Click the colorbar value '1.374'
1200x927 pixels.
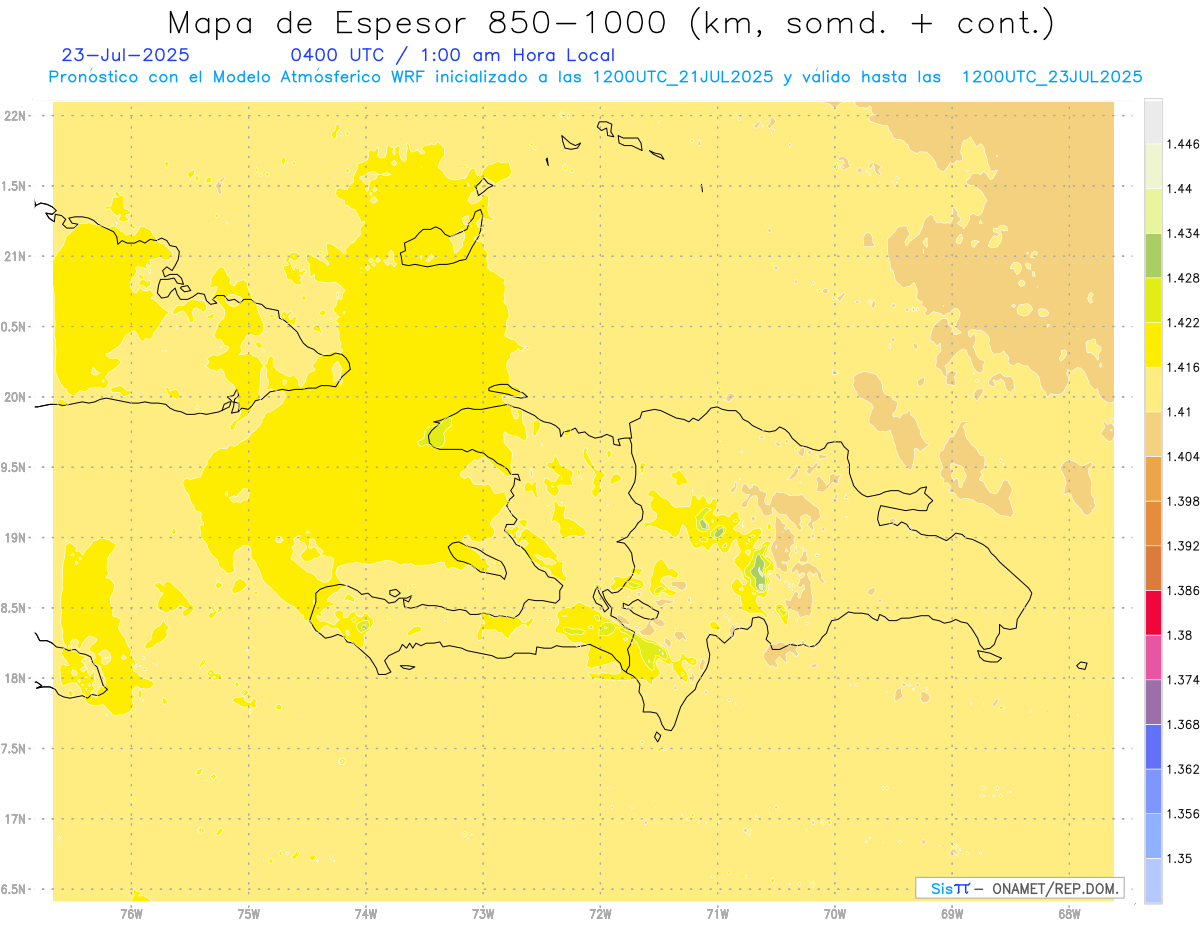[x=1182, y=680]
